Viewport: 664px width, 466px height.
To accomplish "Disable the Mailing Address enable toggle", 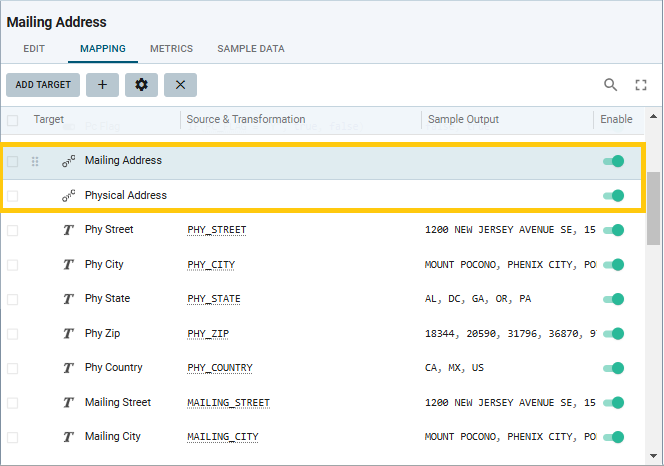I will [x=613, y=161].
